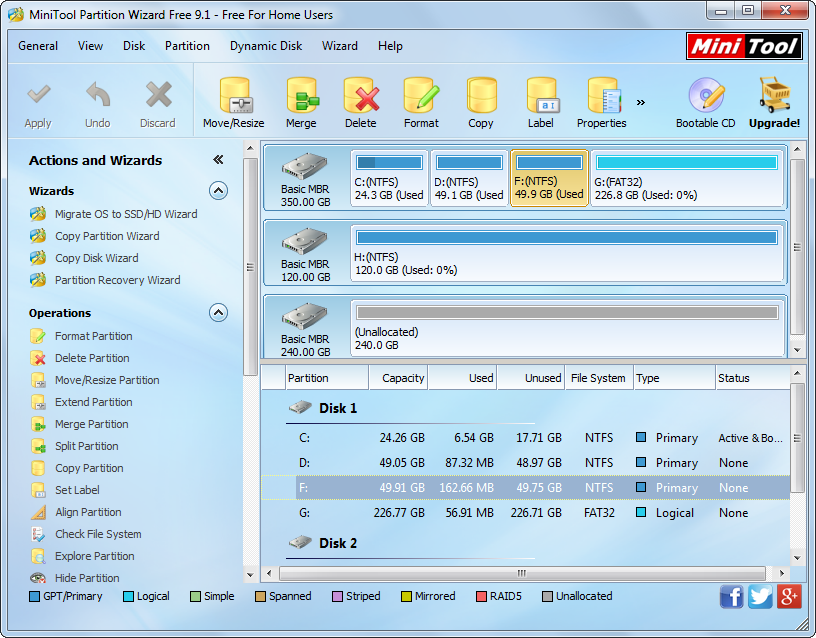Sort by the Status column header
The height and width of the screenshot is (638, 816).
(x=753, y=378)
